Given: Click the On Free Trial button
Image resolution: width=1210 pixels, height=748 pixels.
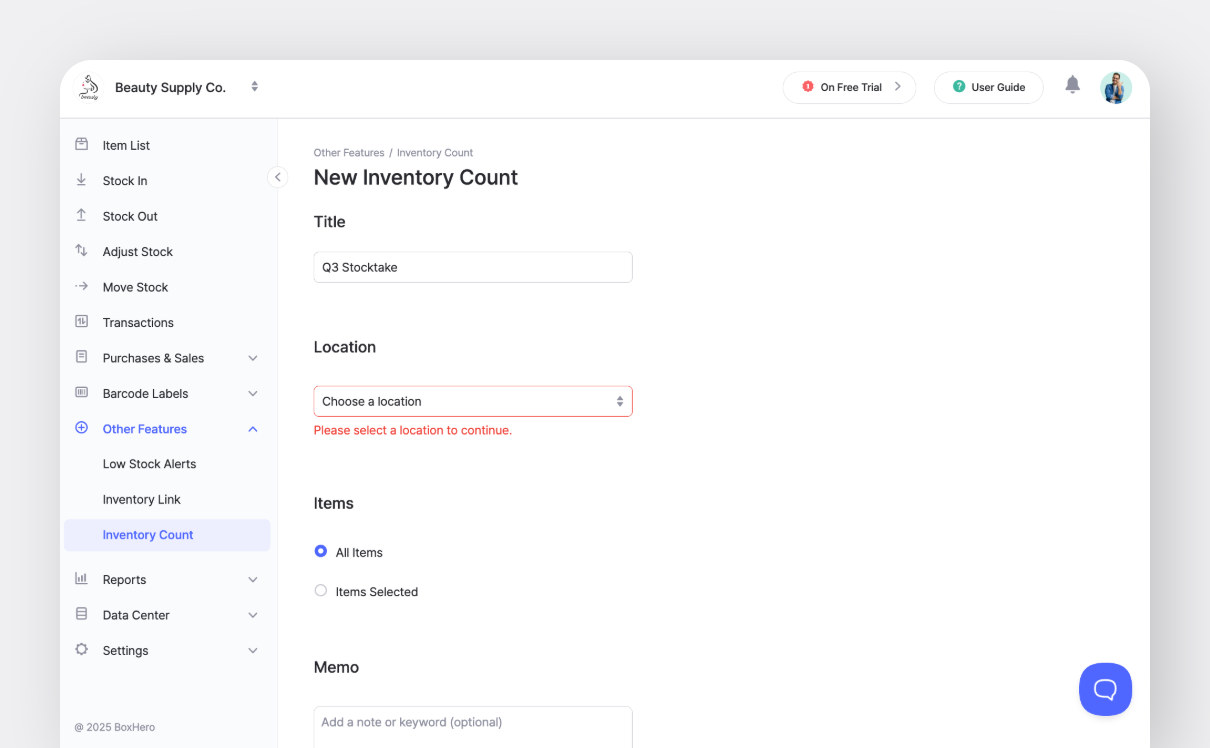Looking at the screenshot, I should click(x=849, y=87).
